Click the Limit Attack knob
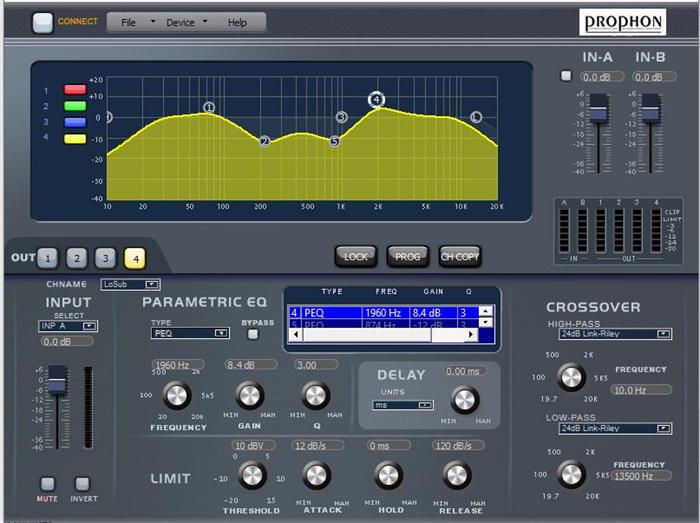Viewport: 700px width, 523px height. (316, 475)
